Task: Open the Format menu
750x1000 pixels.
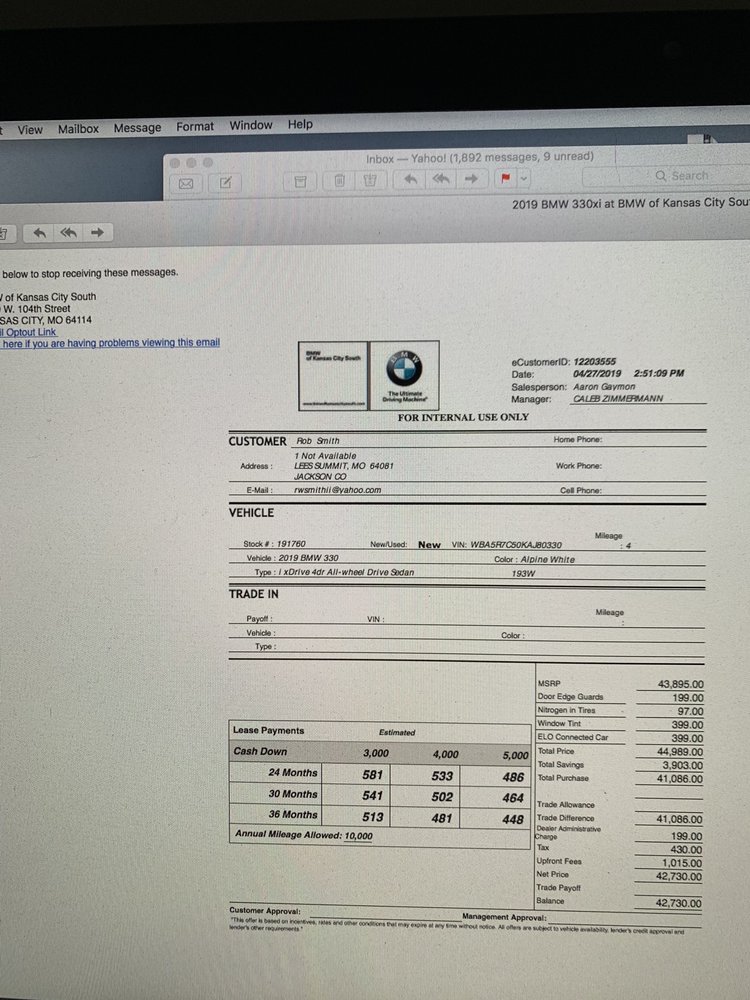Action: [195, 127]
